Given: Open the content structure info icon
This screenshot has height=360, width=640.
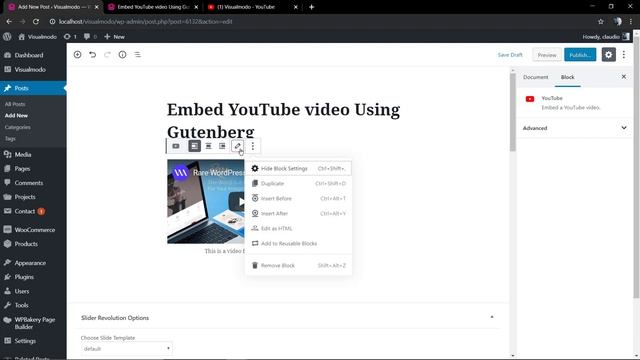Looking at the screenshot, I should [122, 55].
